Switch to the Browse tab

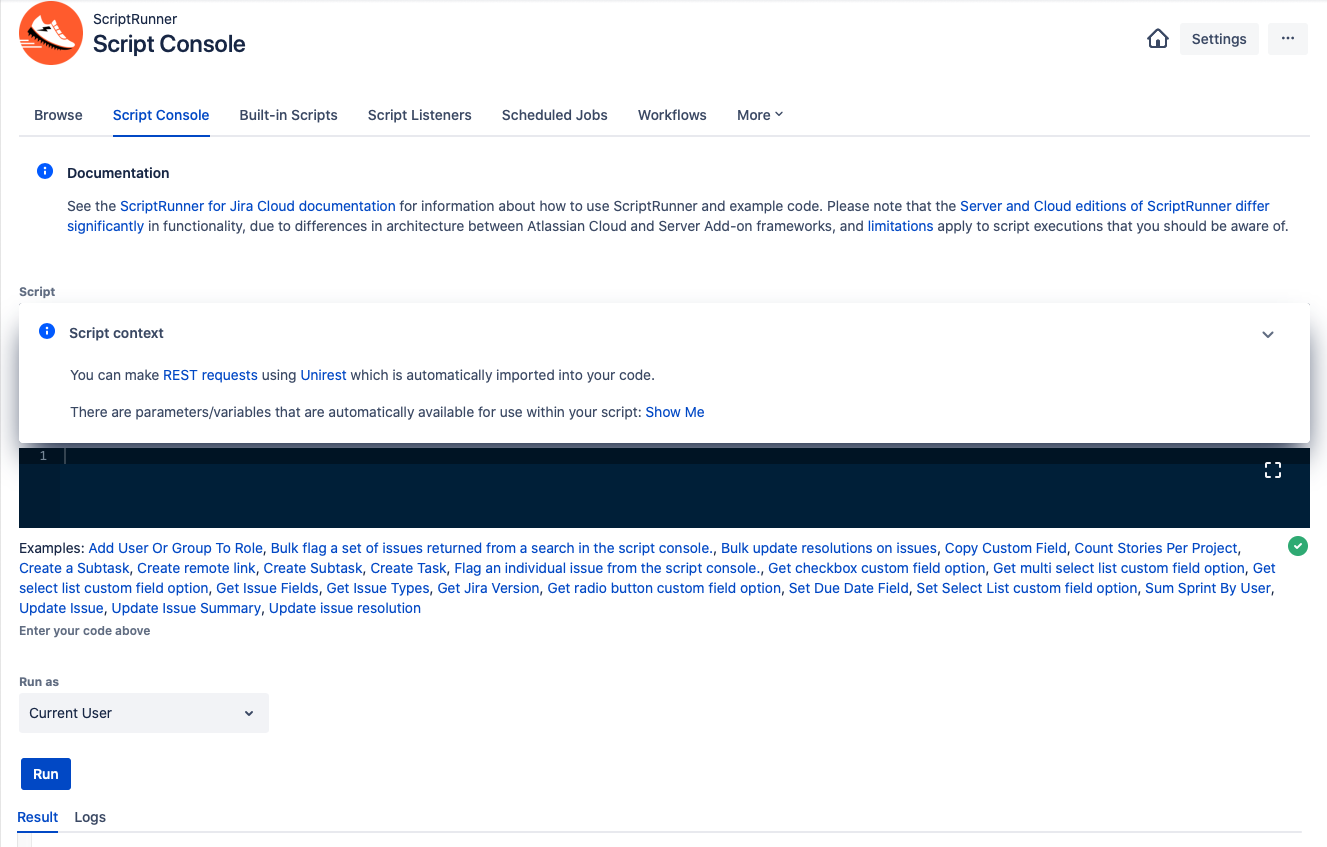pos(58,115)
